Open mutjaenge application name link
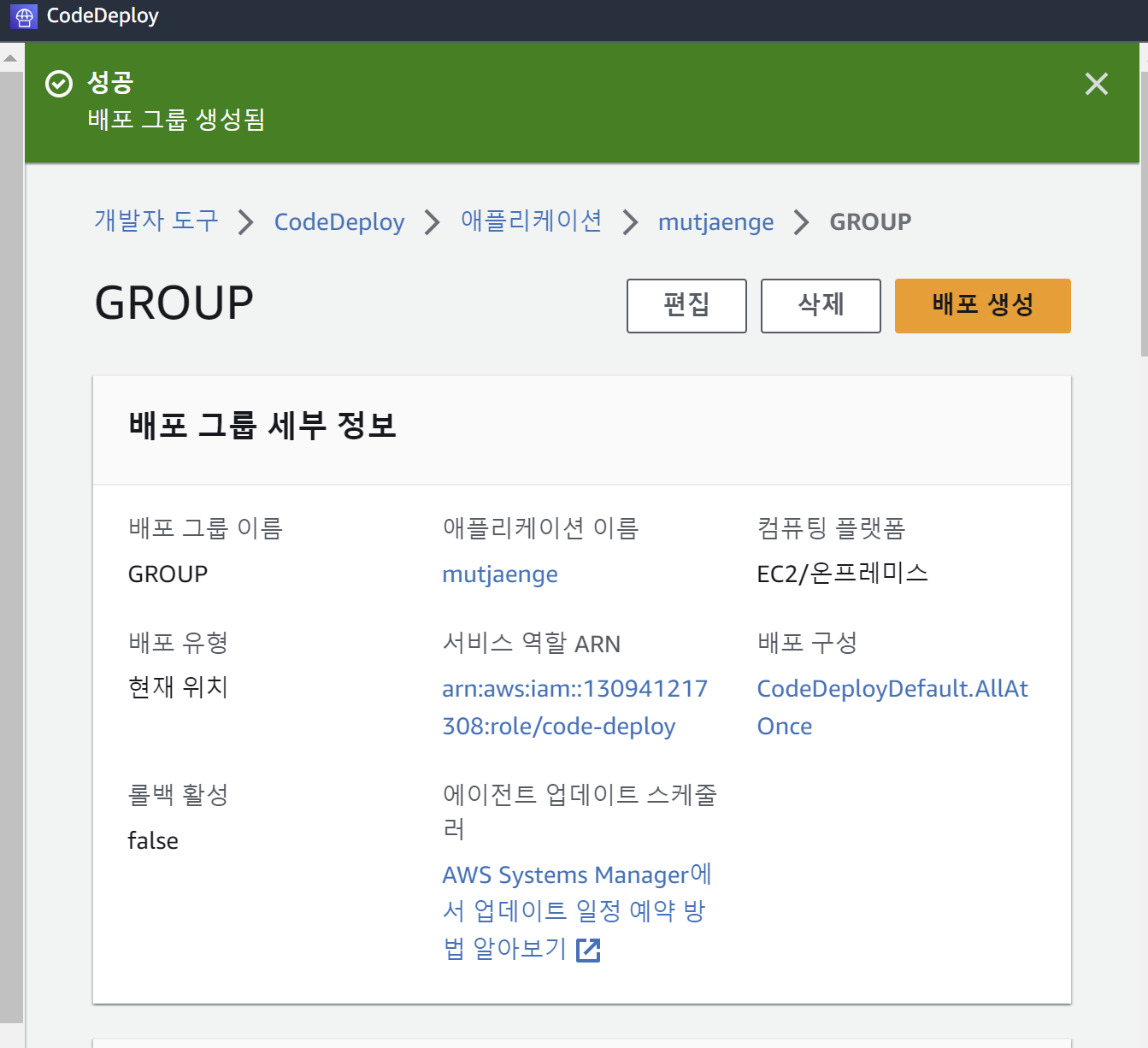1148x1048 pixels. (500, 574)
